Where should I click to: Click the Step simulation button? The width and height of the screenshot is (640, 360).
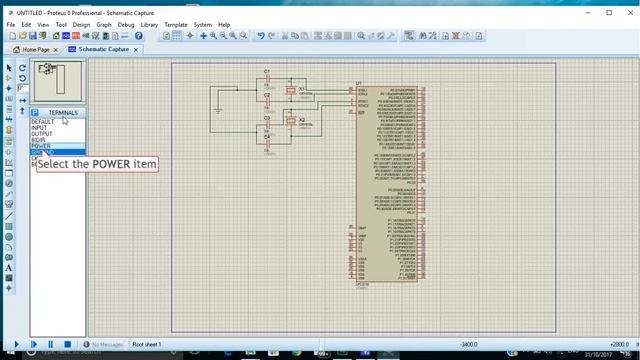[x=33, y=344]
